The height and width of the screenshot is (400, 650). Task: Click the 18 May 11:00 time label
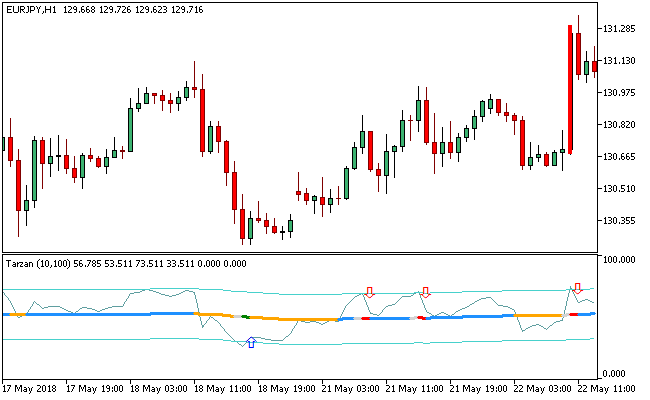[223, 389]
